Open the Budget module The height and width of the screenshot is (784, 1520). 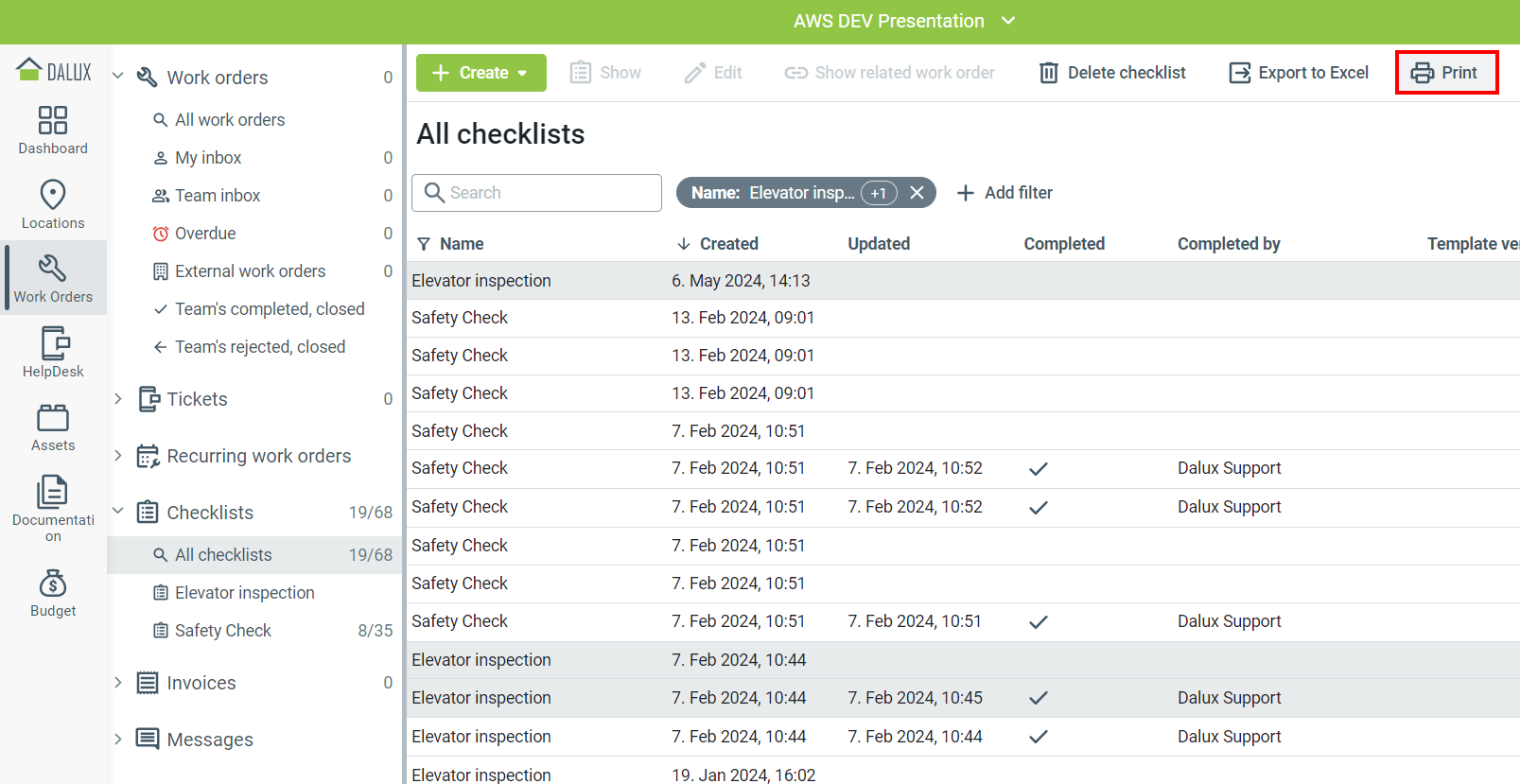click(53, 593)
